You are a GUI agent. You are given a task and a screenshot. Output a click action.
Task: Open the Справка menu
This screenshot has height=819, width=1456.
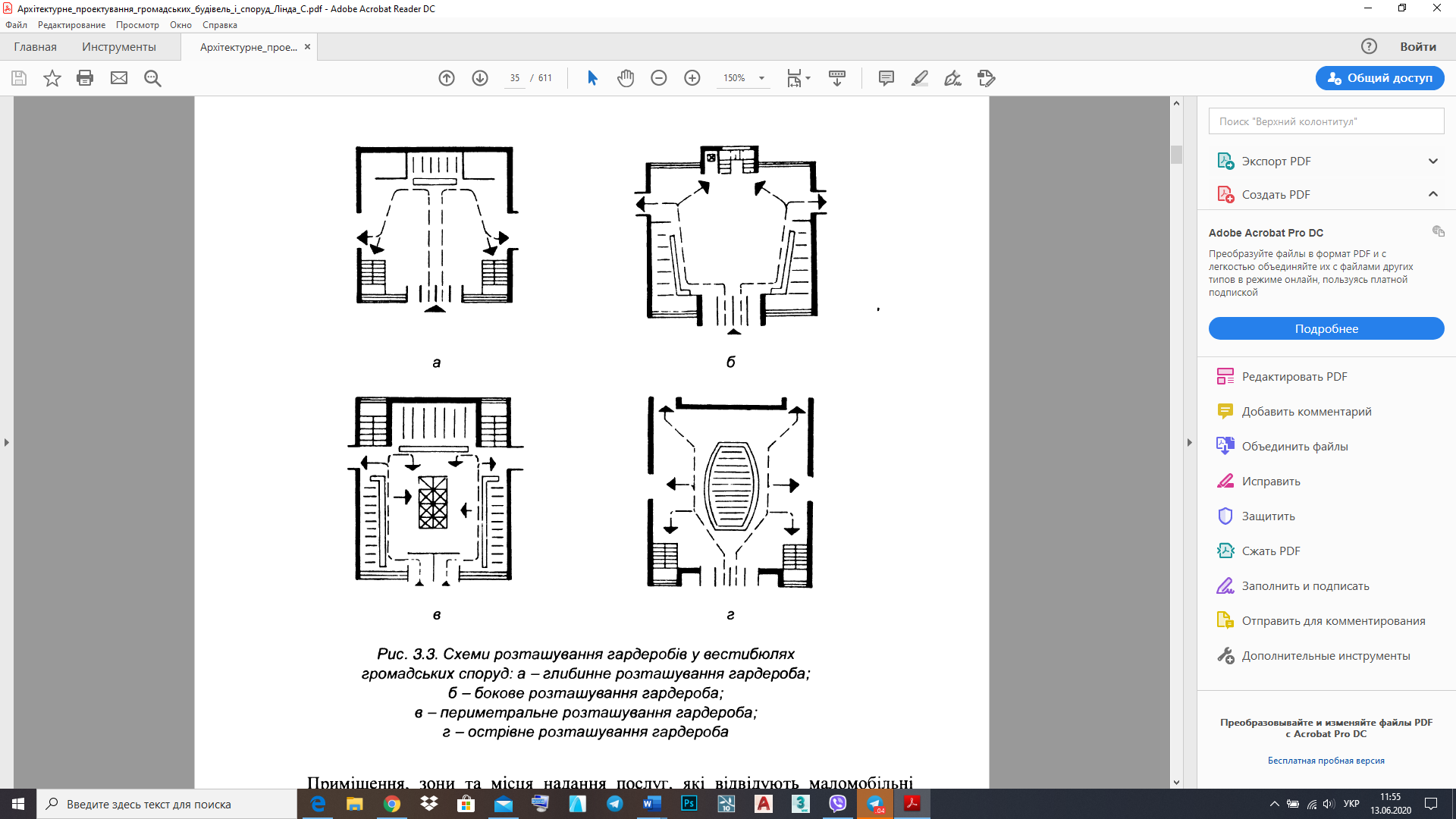click(x=220, y=25)
